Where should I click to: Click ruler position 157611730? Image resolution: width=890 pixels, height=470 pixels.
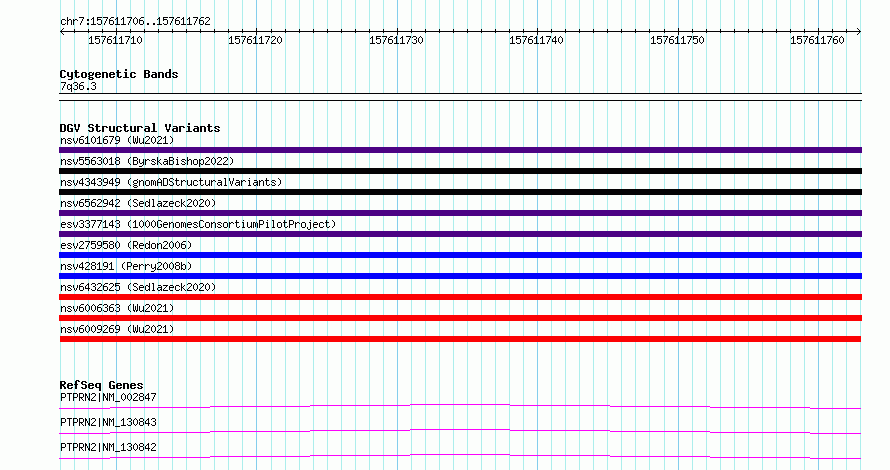click(x=396, y=40)
